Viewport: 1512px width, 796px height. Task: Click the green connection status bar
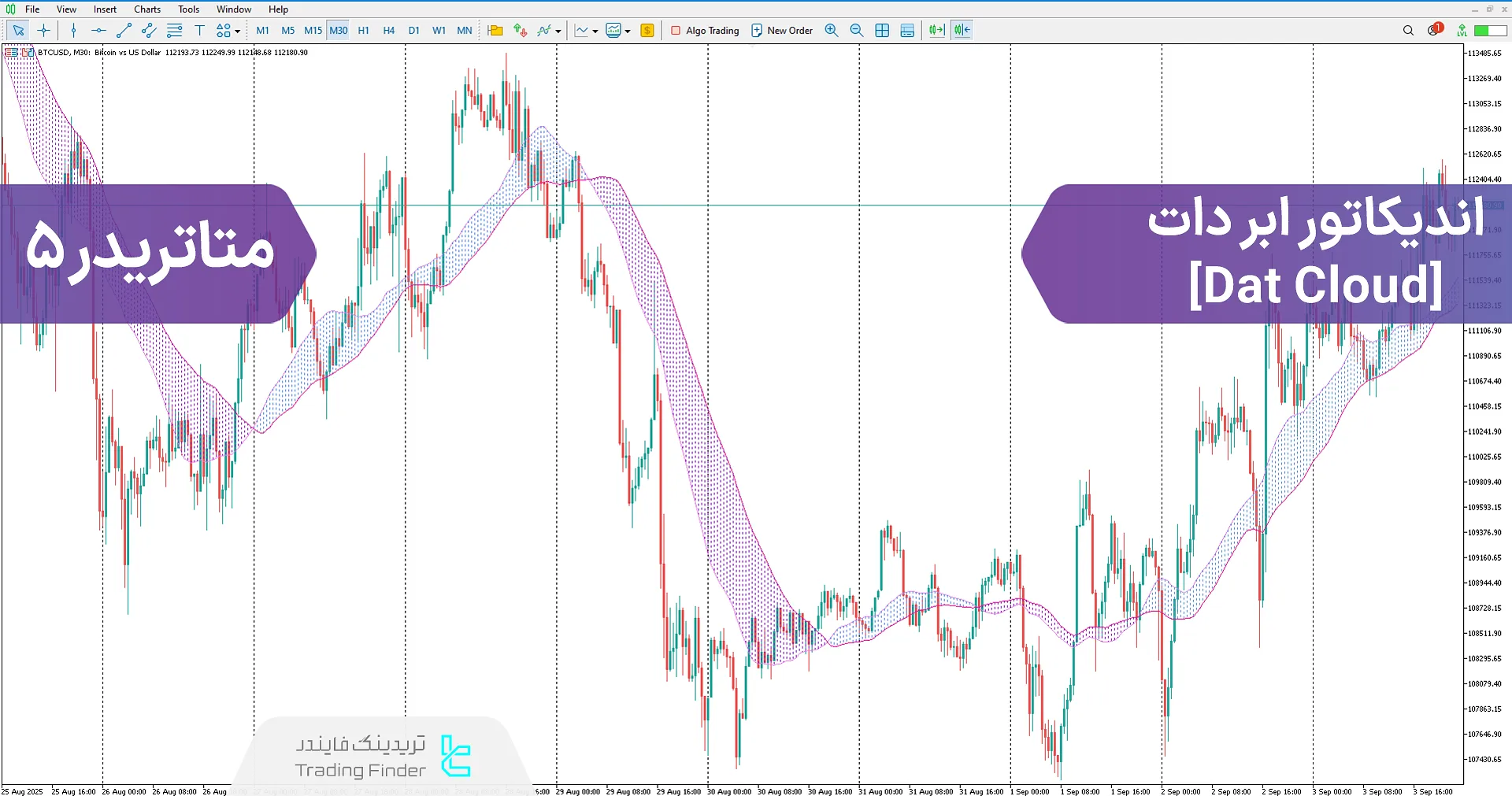[x=1490, y=31]
